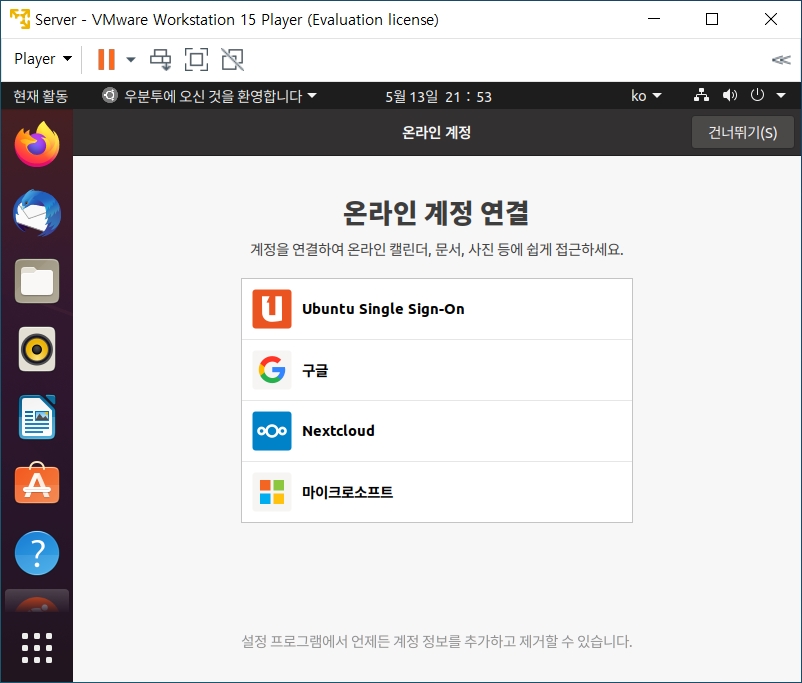This screenshot has height=683, width=802.
Task: Show applications grid in the dock
Action: pyautogui.click(x=37, y=648)
